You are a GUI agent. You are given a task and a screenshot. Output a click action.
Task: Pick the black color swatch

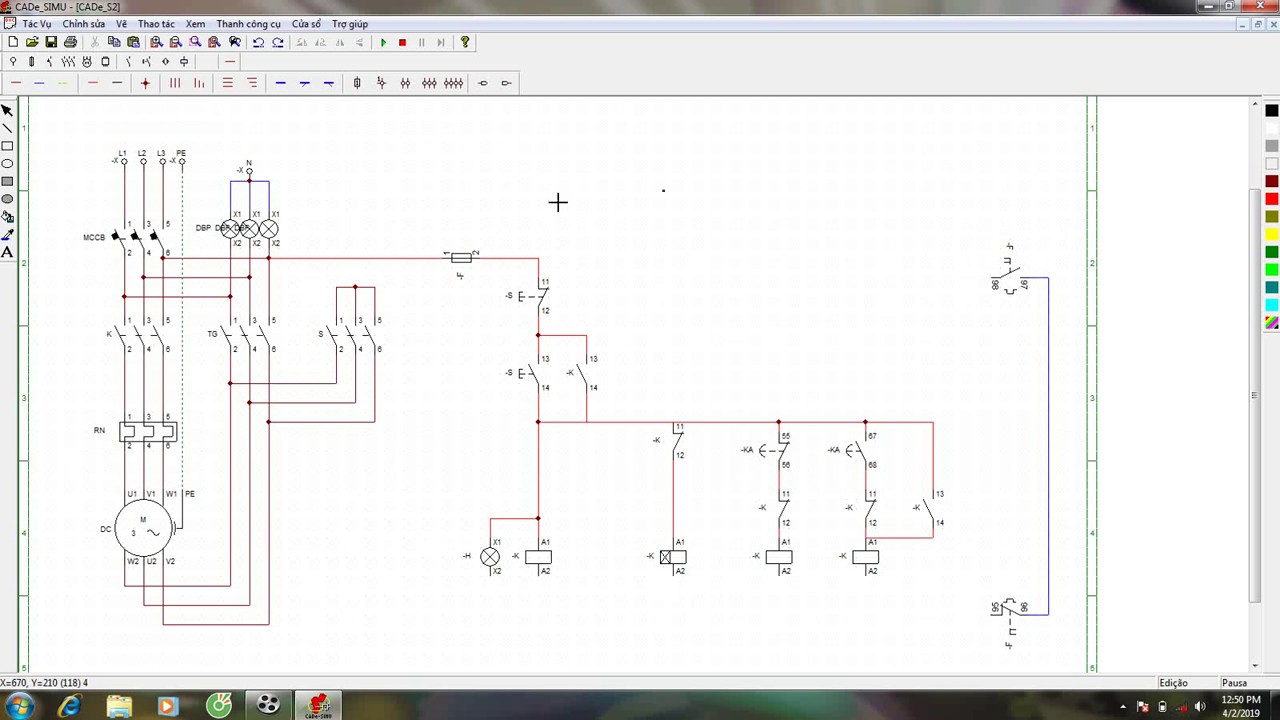tap(1272, 110)
